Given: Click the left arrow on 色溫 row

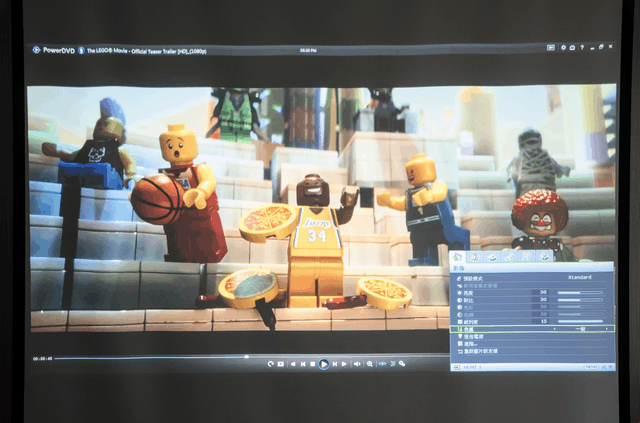Looking at the screenshot, I should [x=554, y=329].
